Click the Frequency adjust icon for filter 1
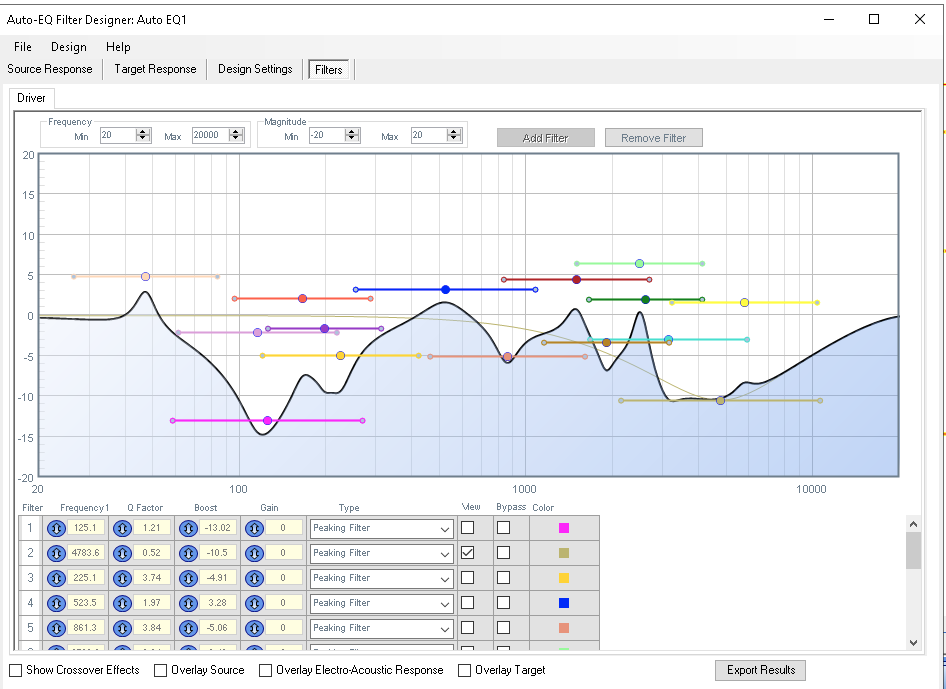The image size is (946, 689). point(56,528)
